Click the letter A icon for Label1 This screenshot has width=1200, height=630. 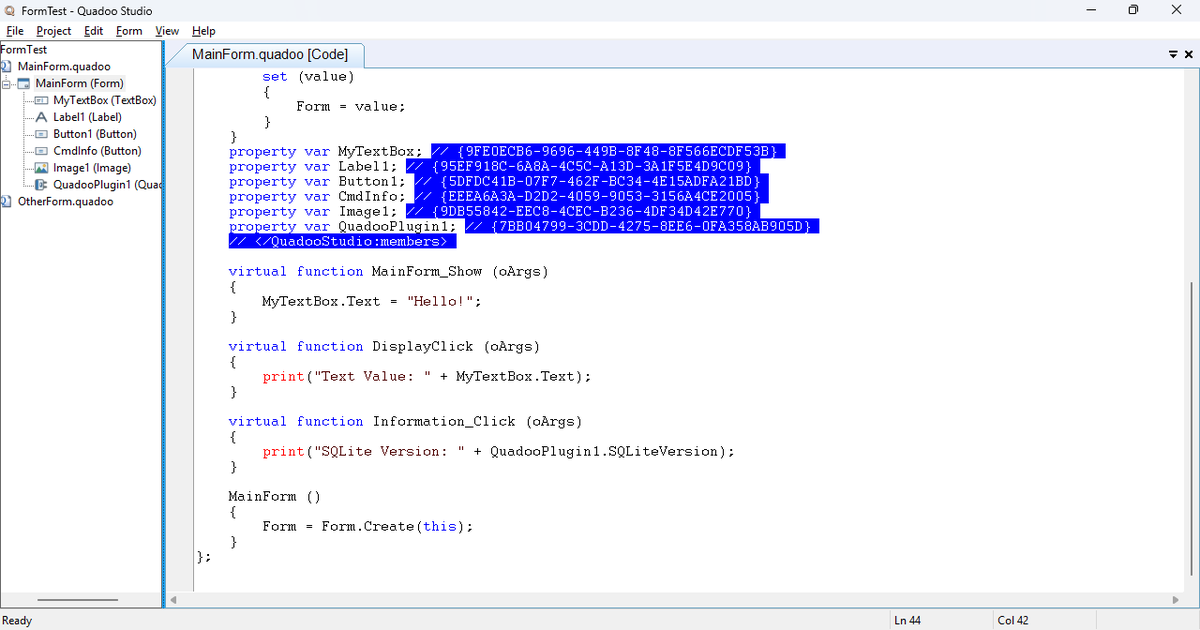click(x=42, y=117)
